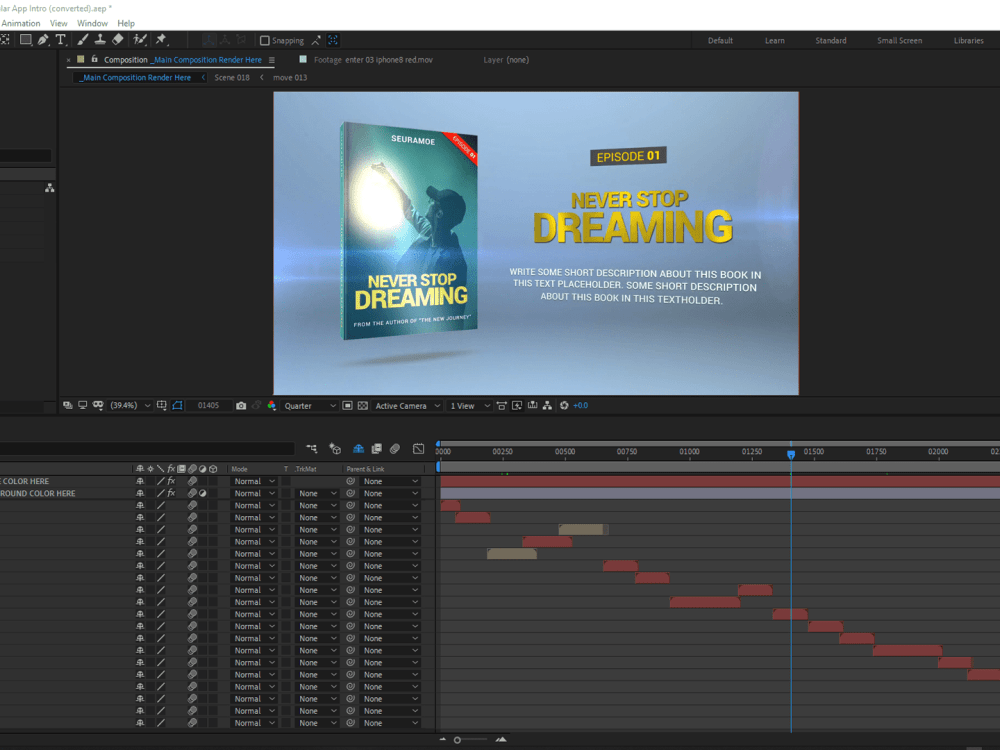Open the Help menu
This screenshot has height=750, width=1000.
pos(126,23)
